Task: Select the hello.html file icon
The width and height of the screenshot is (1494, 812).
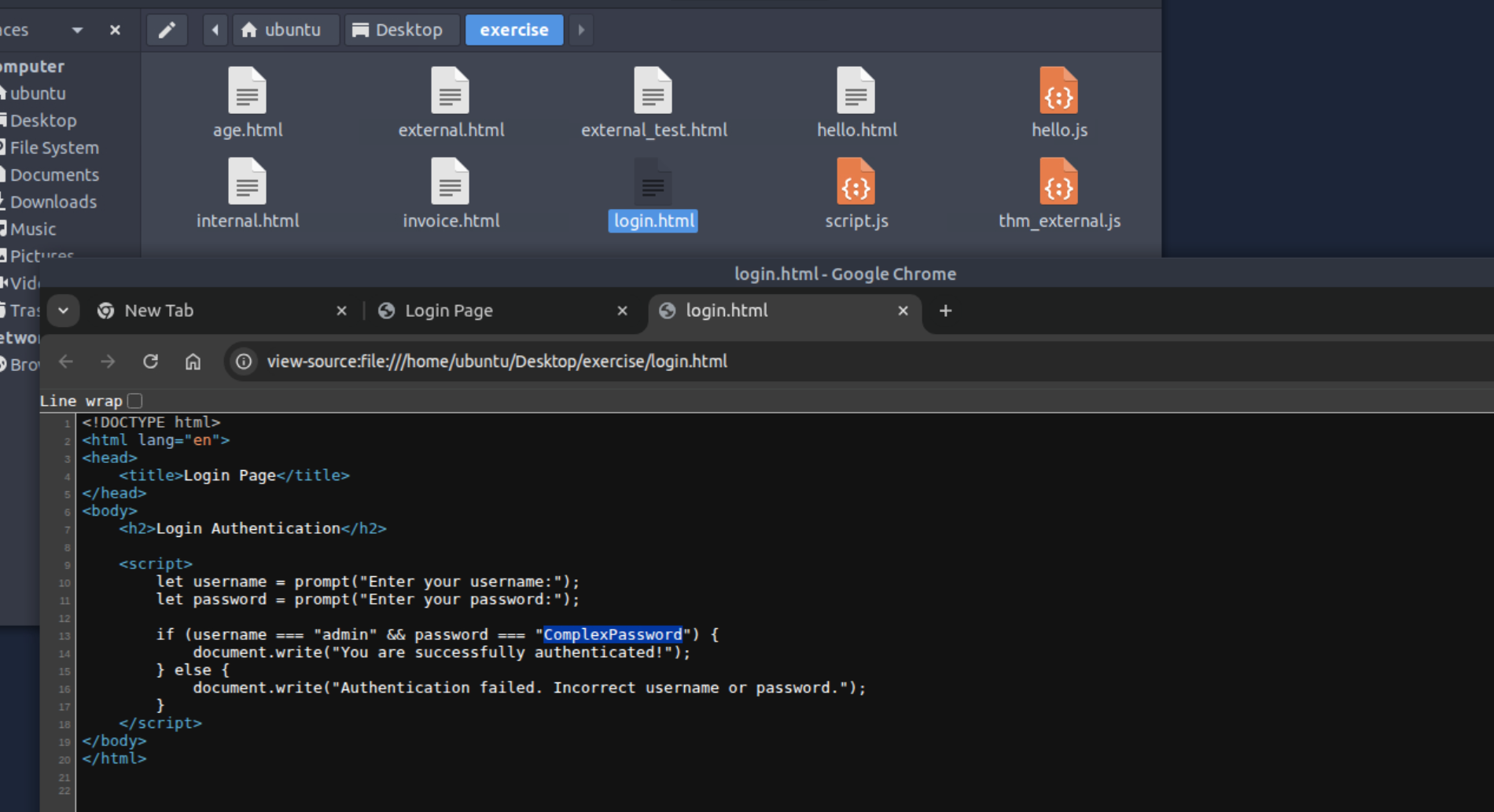Action: 856,91
